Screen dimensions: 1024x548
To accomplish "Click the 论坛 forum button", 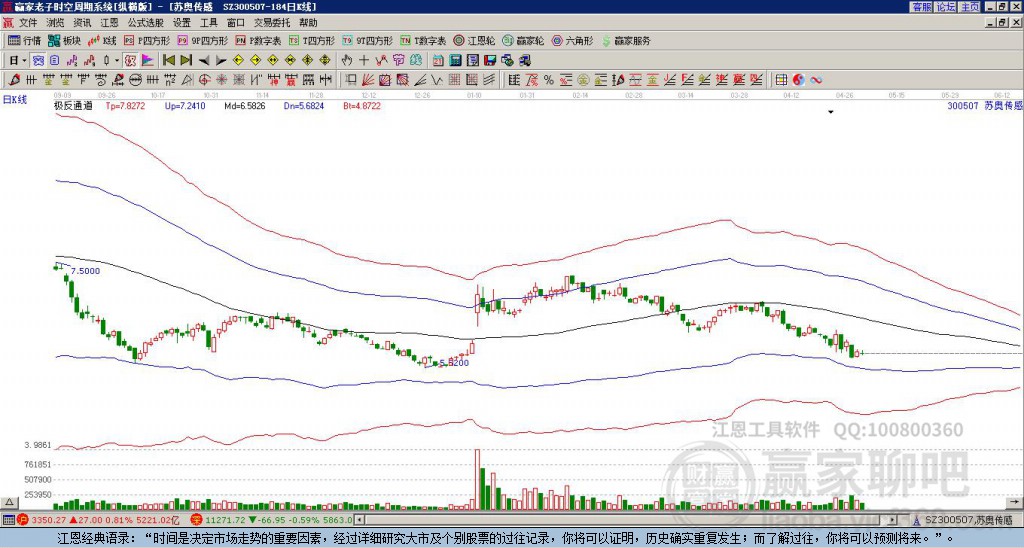I will coord(946,7).
